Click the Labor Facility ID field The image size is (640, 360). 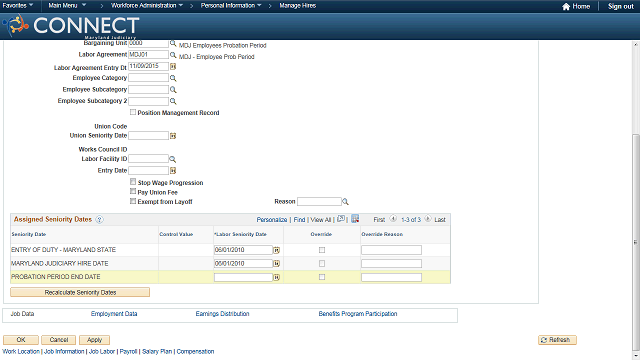coord(149,159)
